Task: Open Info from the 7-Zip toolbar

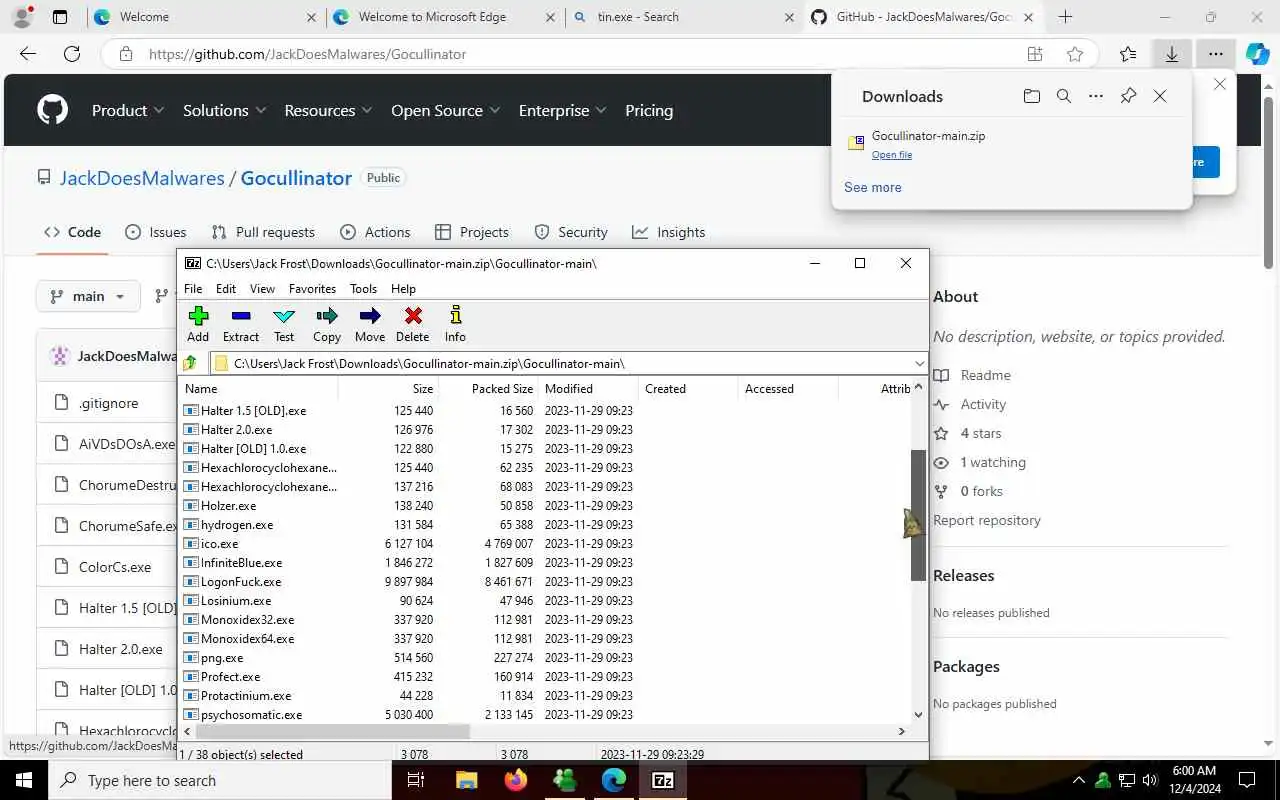Action: tap(455, 324)
